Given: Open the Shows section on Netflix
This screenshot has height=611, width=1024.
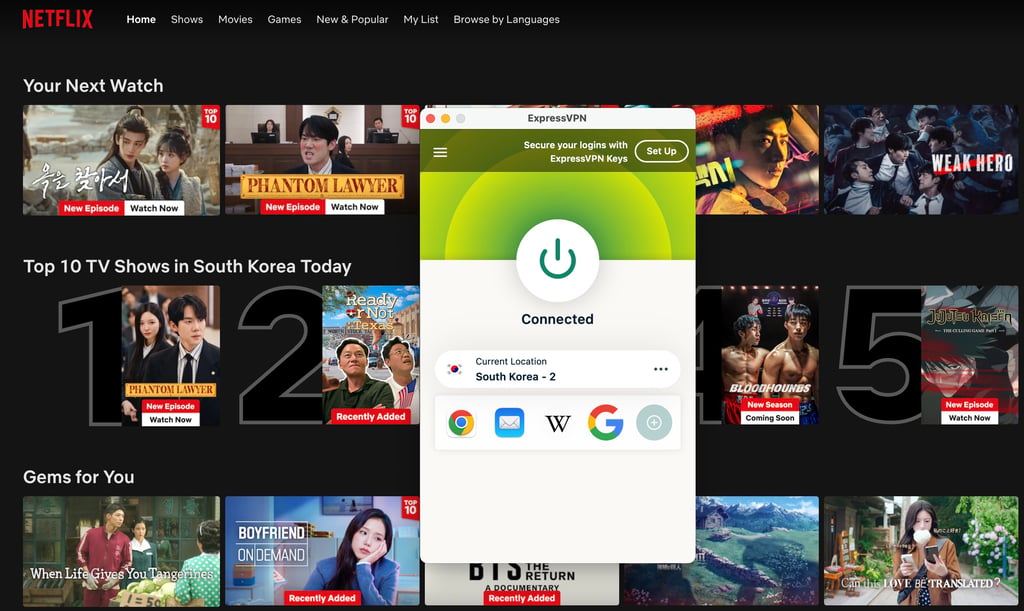Looking at the screenshot, I should 187,20.
